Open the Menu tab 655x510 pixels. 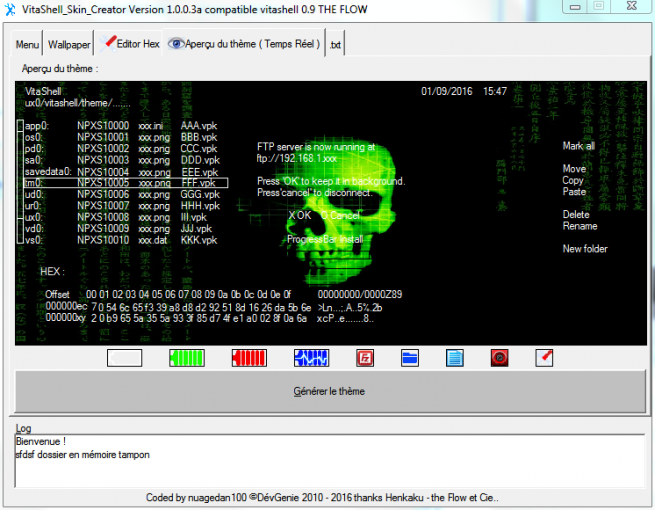pos(28,45)
